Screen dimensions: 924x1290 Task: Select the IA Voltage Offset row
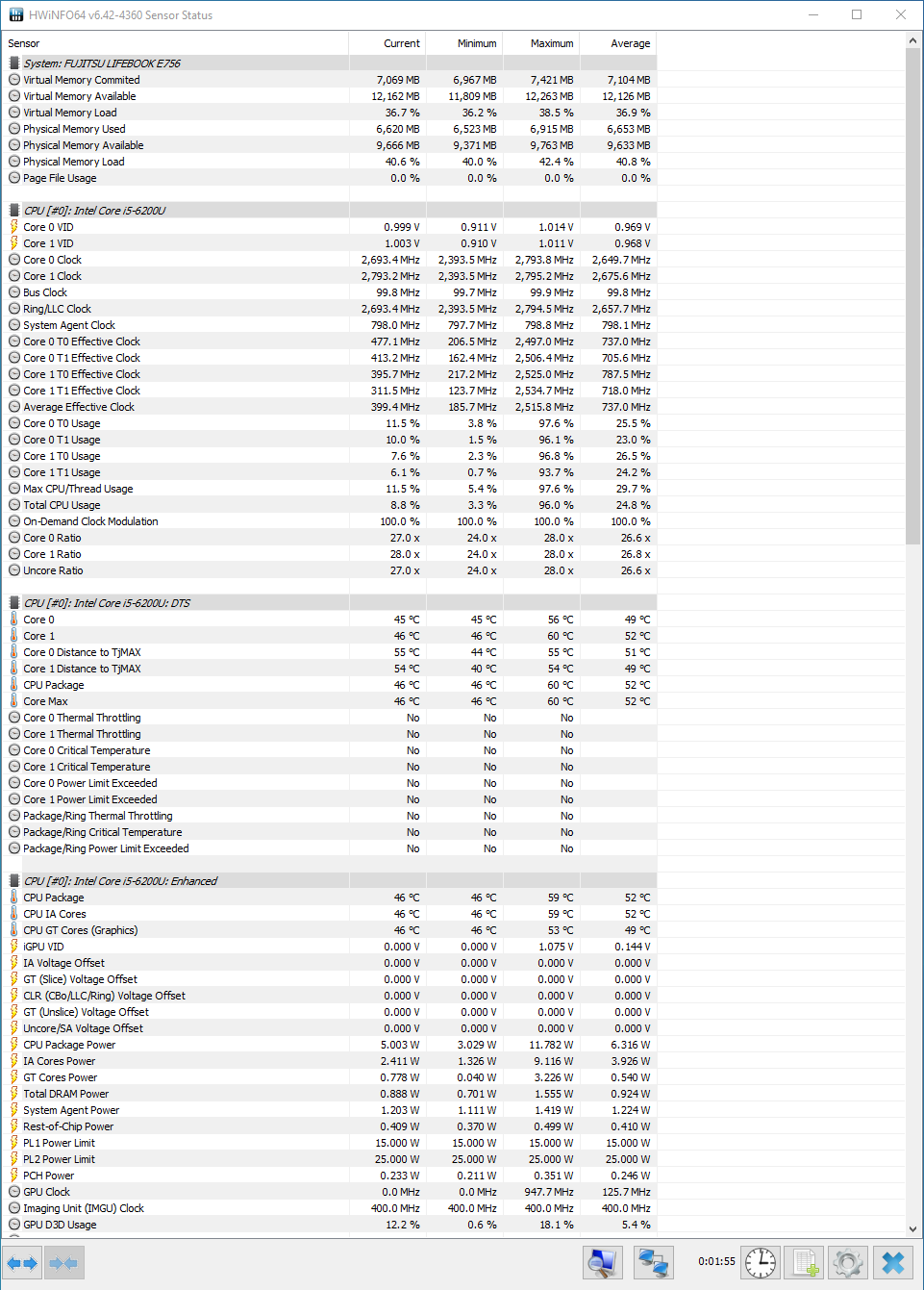point(329,963)
